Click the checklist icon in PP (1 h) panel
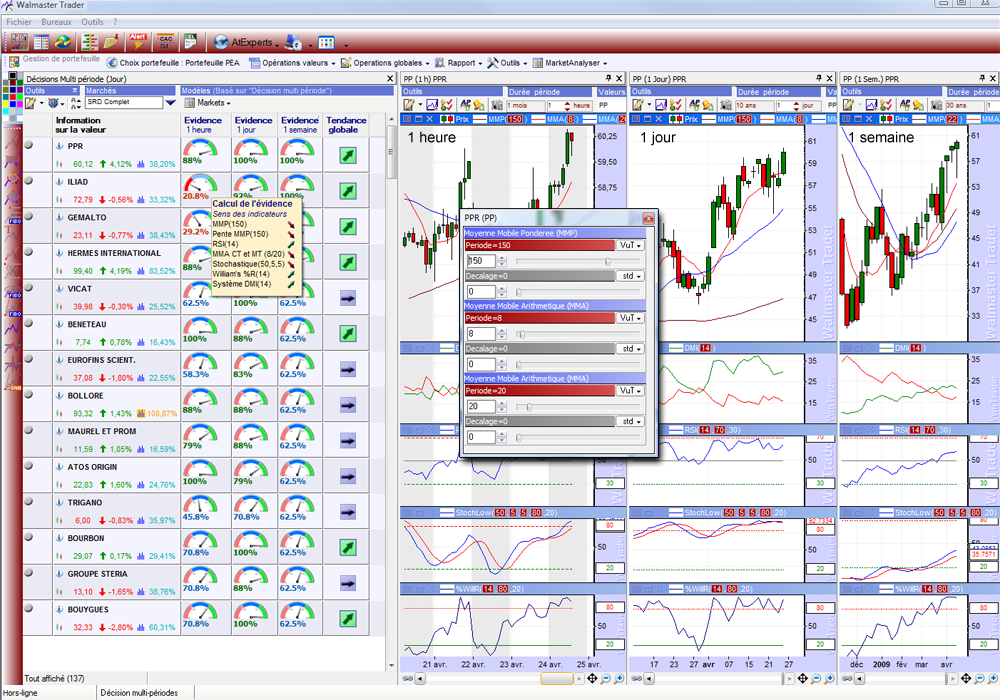 pyautogui.click(x=446, y=105)
